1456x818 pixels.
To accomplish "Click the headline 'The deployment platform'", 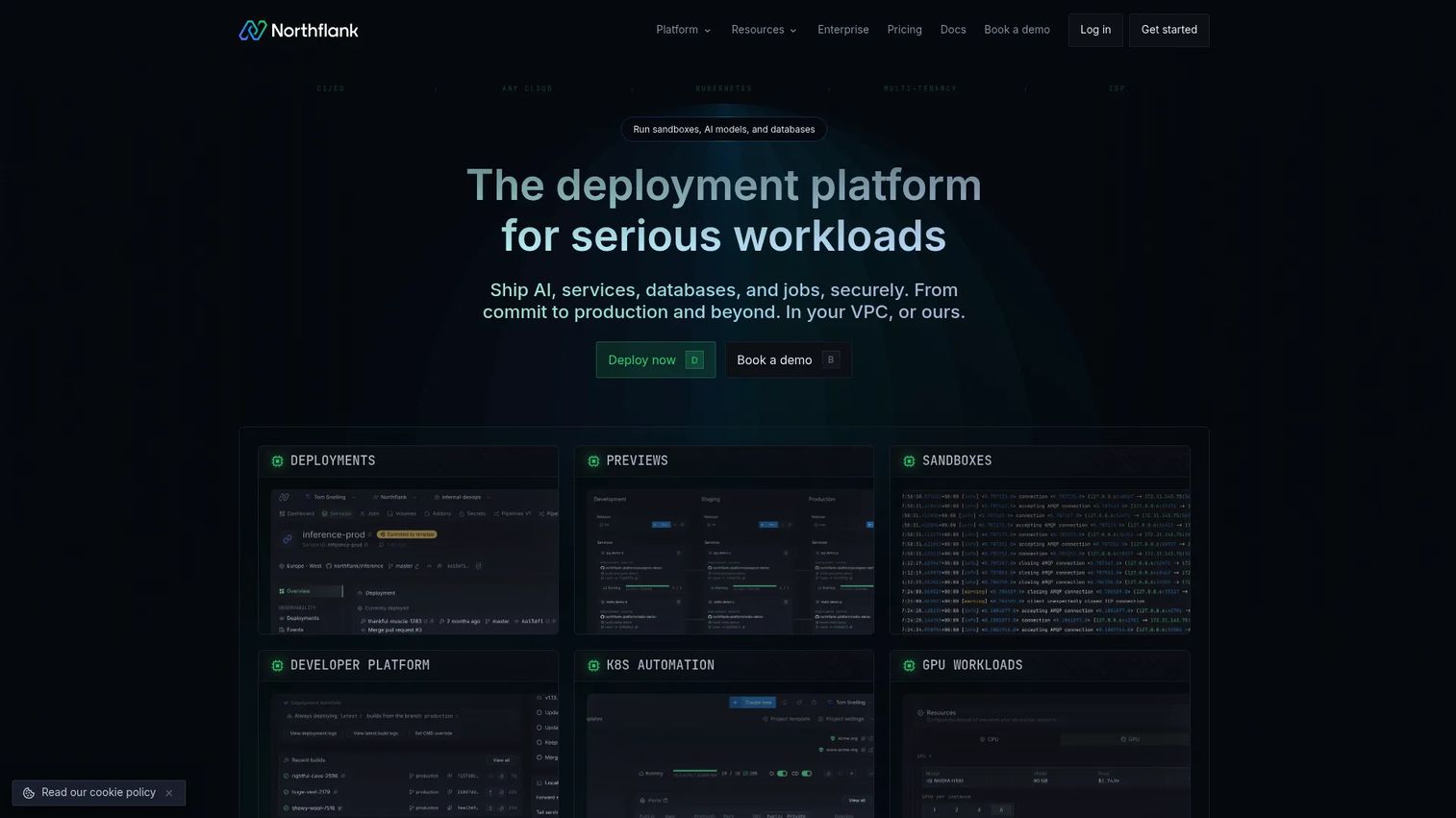I will (x=724, y=186).
